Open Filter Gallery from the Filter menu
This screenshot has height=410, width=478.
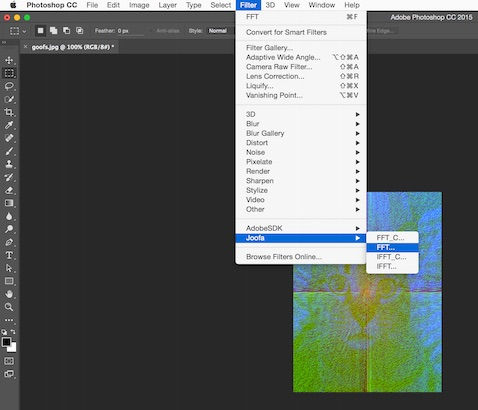click(x=301, y=48)
